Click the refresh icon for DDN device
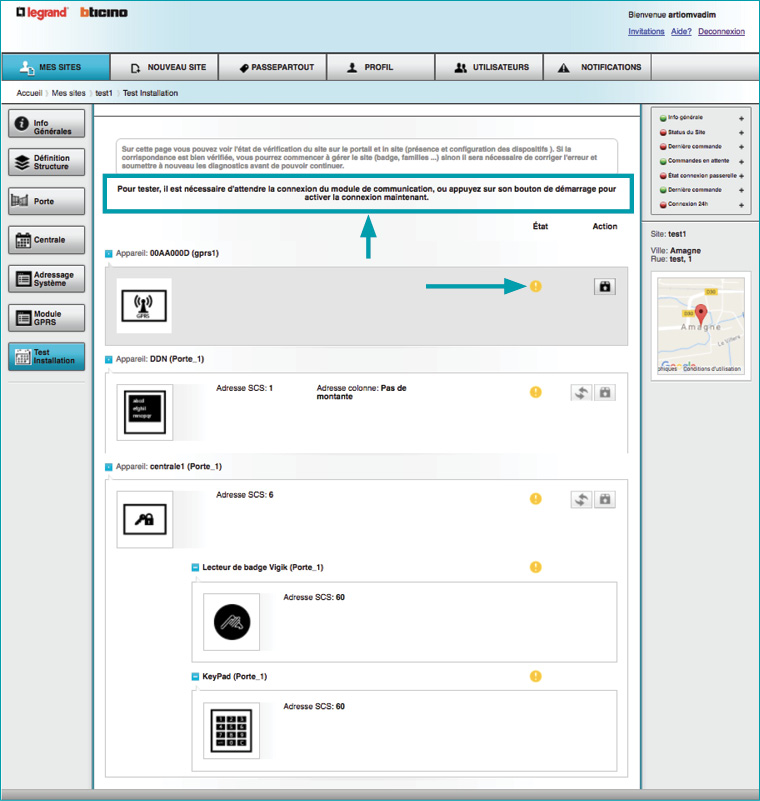760x801 pixels. click(x=582, y=393)
